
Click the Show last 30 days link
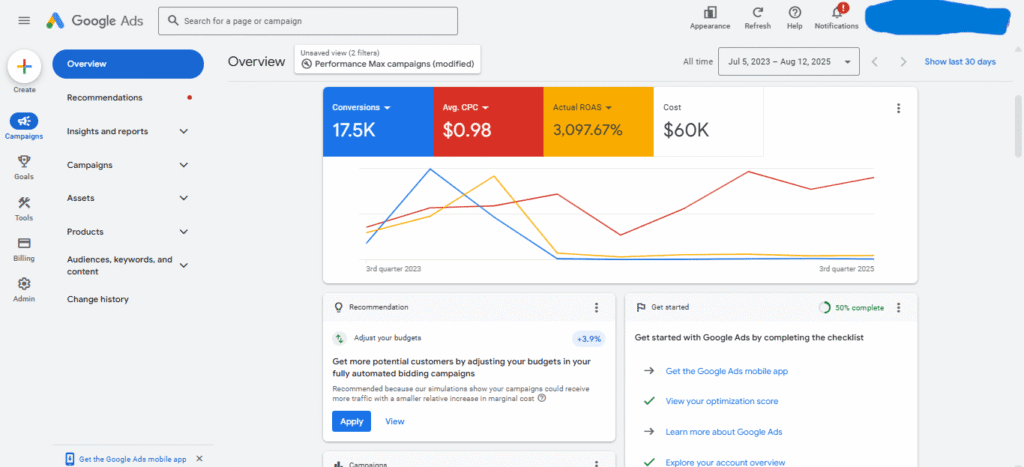tap(959, 62)
